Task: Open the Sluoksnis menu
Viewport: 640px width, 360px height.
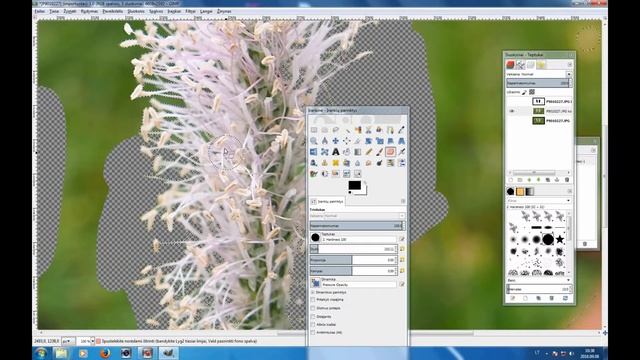Action: 136,11
